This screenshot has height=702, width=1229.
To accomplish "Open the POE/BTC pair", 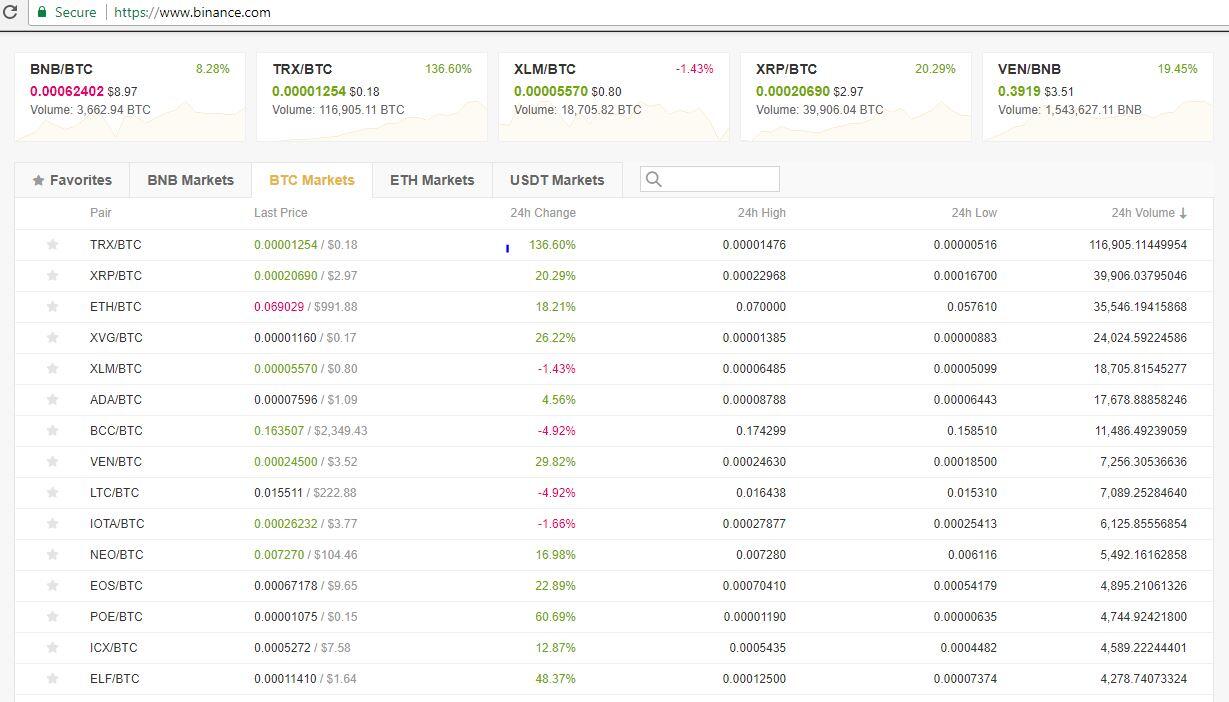I will click(116, 616).
